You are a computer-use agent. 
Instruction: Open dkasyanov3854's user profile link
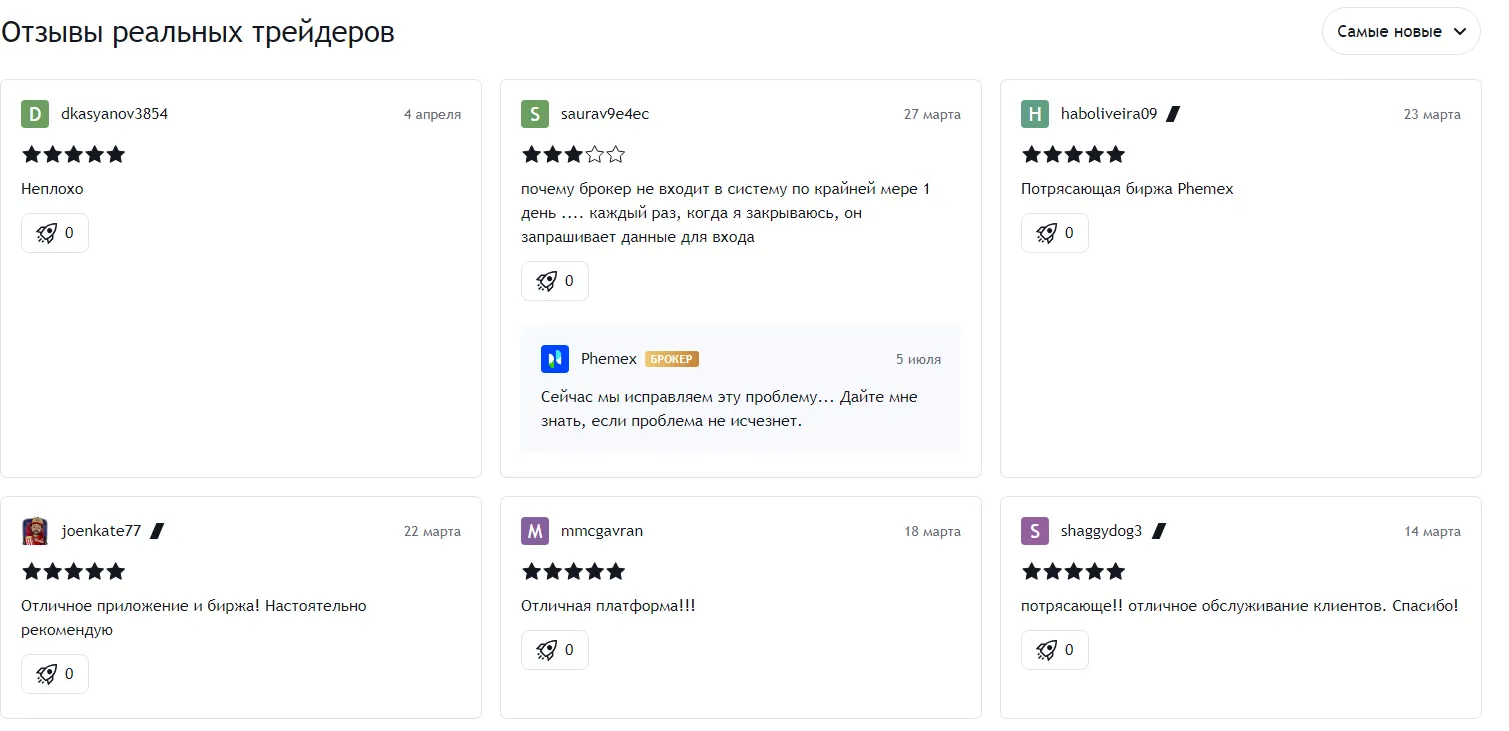[x=114, y=114]
